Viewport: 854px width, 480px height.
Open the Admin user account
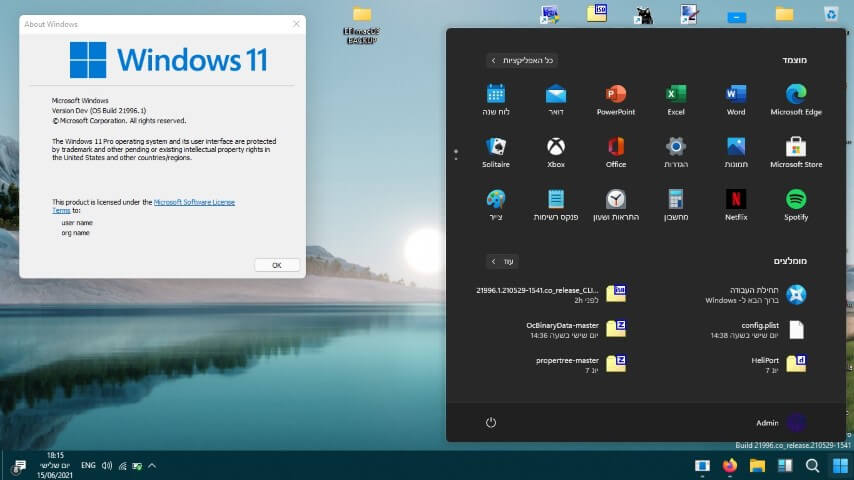[x=780, y=423]
